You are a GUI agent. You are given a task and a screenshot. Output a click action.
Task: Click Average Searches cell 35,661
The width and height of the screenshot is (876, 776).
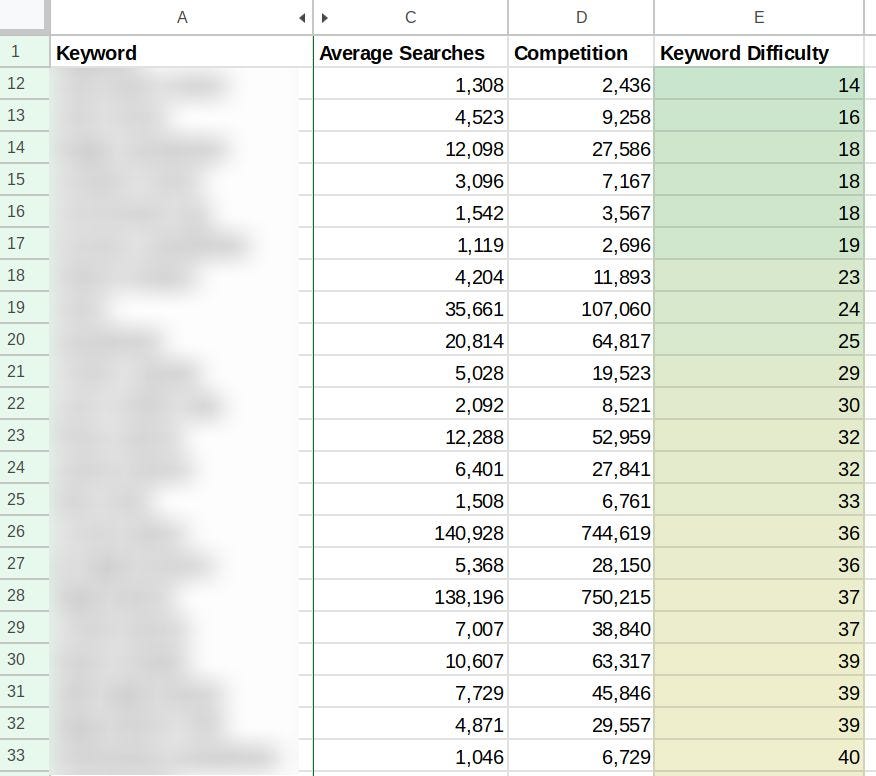pyautogui.click(x=411, y=308)
